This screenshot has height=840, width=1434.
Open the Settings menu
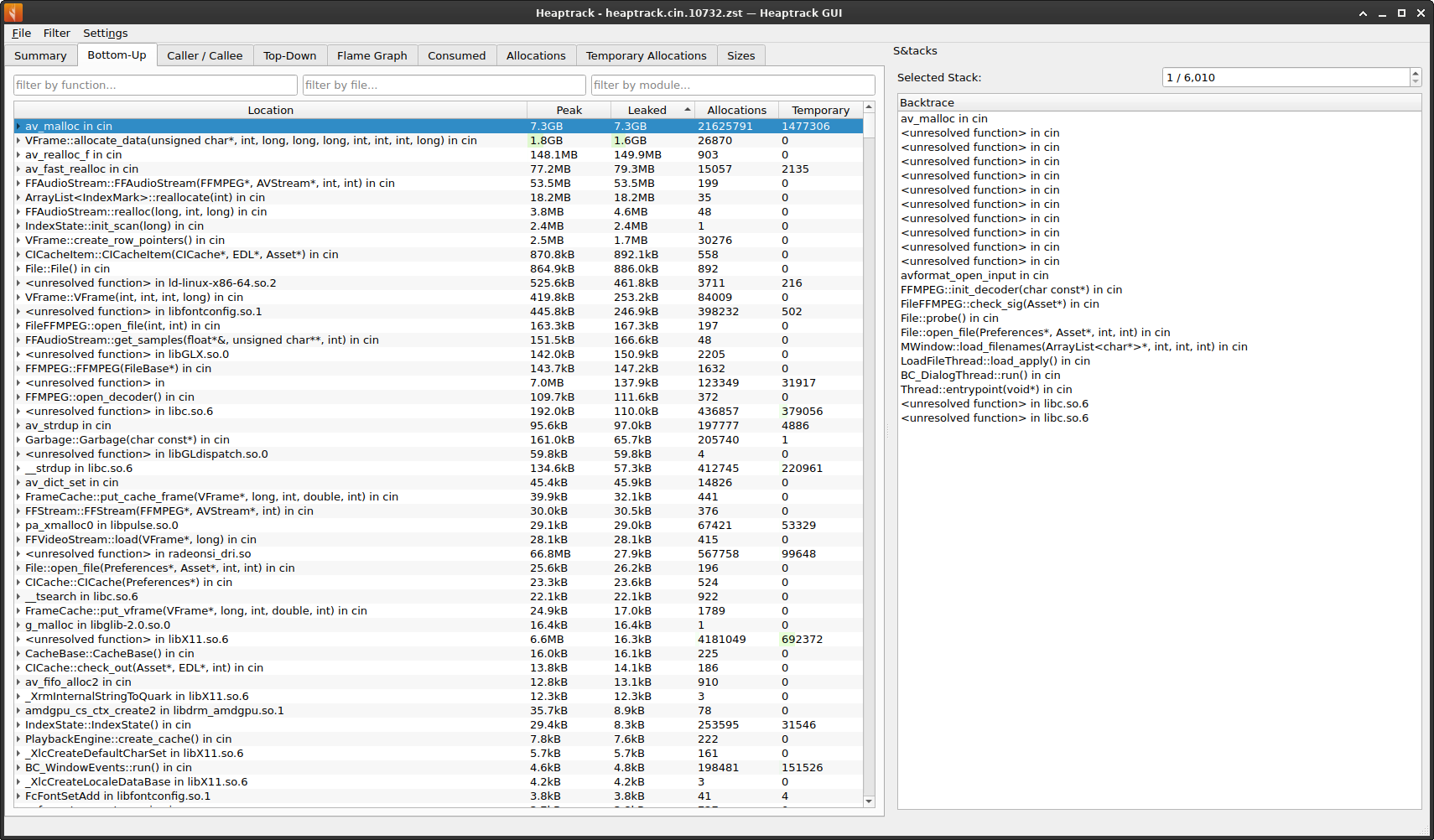105,34
